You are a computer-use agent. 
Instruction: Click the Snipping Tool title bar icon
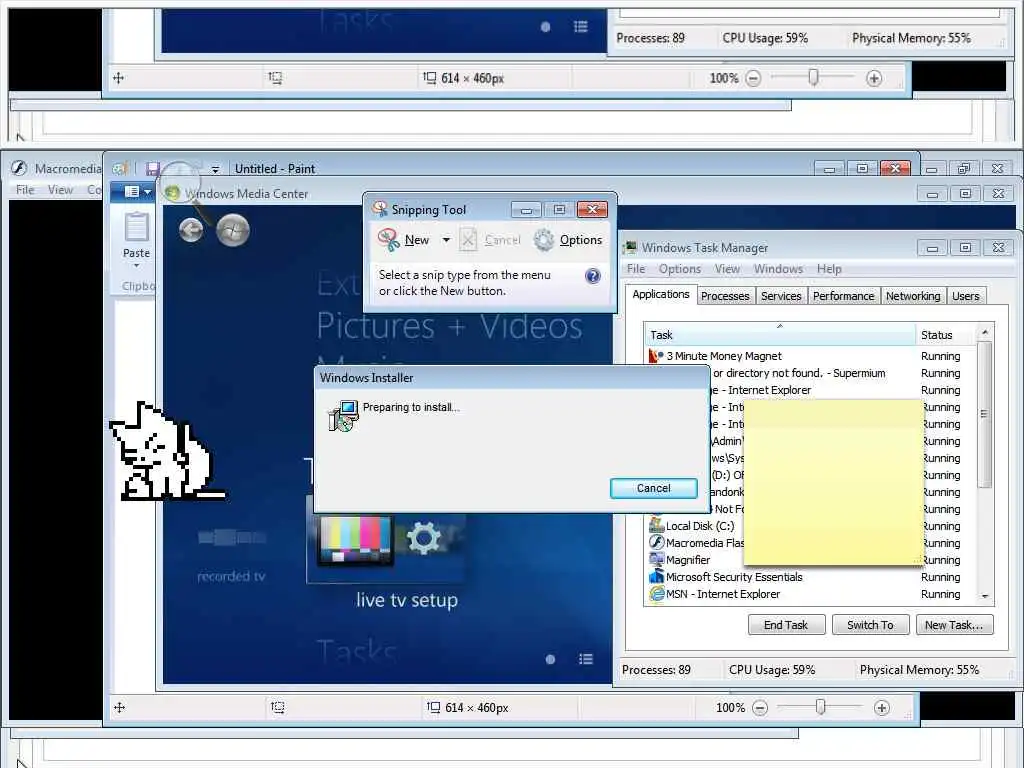point(380,208)
